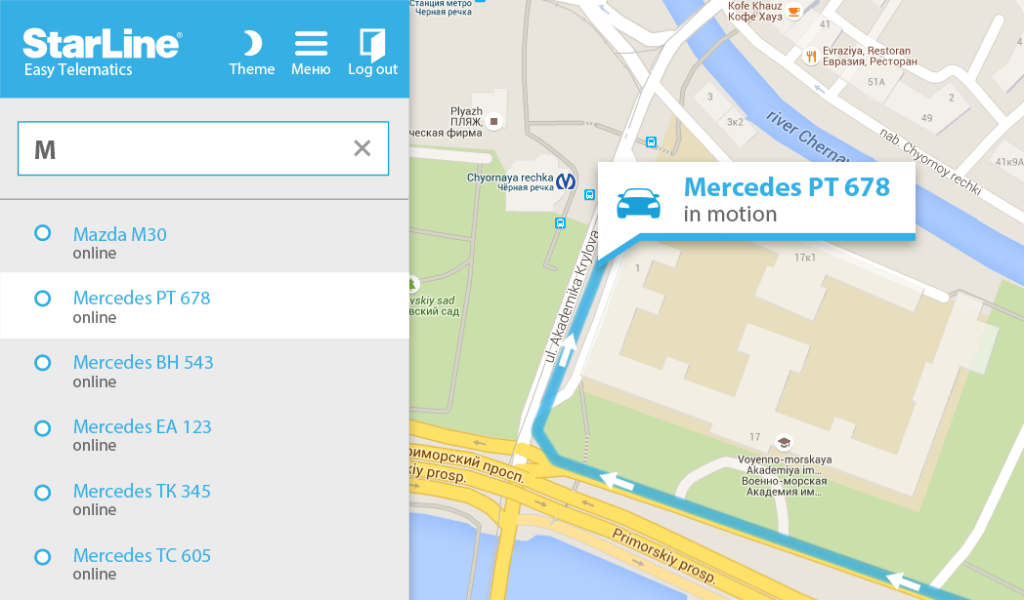Click the 'Primorskiy prosp.' road label
The image size is (1024, 600).
664,555
